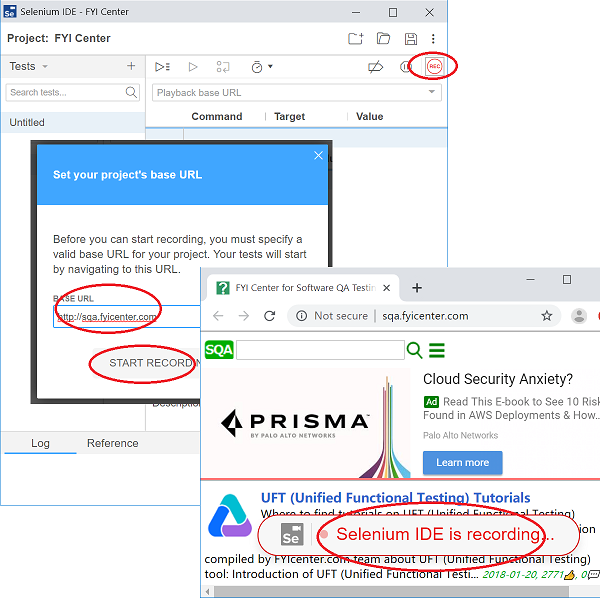This screenshot has height=600, width=600.
Task: Search tests input field
Action: coord(73,93)
